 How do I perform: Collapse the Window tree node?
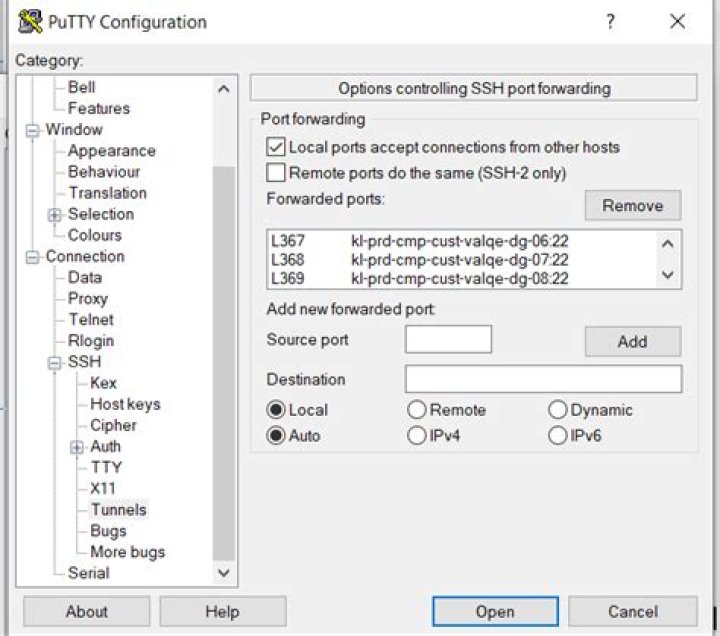click(x=32, y=130)
